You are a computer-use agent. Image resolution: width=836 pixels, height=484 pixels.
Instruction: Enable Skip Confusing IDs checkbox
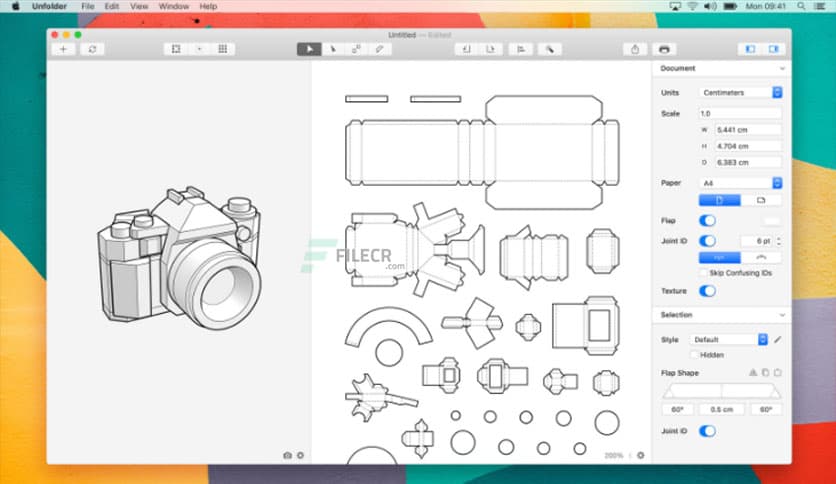tap(703, 273)
